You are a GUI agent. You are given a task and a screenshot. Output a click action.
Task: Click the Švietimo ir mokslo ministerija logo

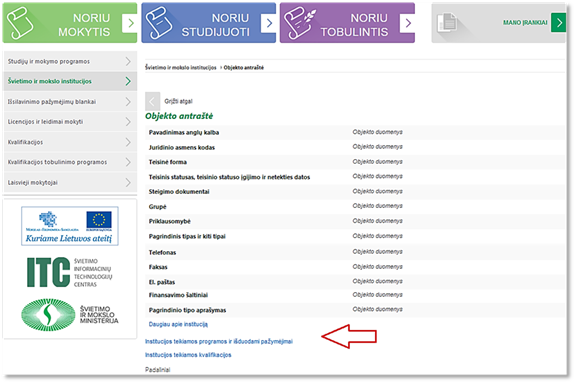(x=70, y=315)
